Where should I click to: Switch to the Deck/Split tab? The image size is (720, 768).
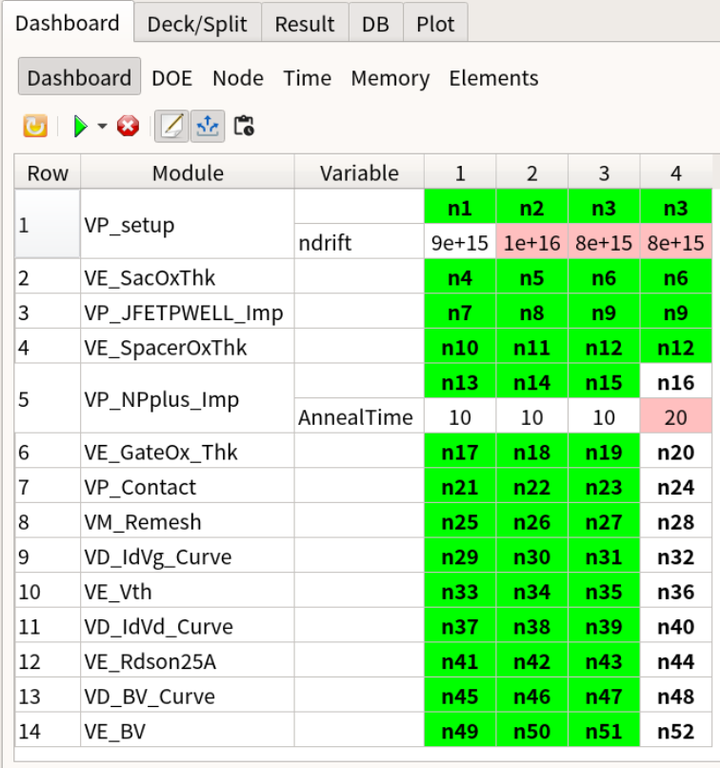tap(197, 24)
